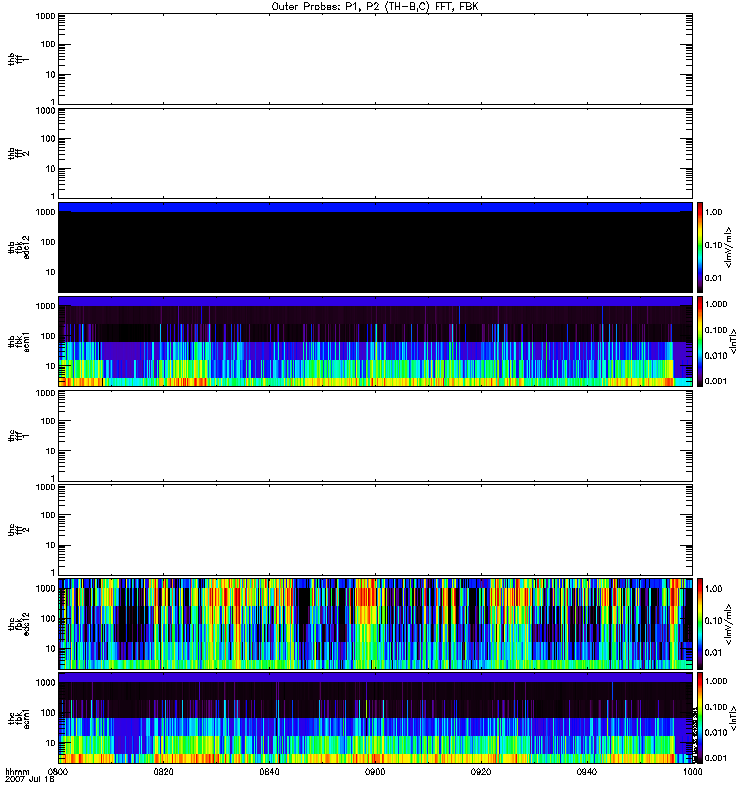Click the empty thc fff 1 panel
This screenshot has height=800, width=750.
point(375,435)
